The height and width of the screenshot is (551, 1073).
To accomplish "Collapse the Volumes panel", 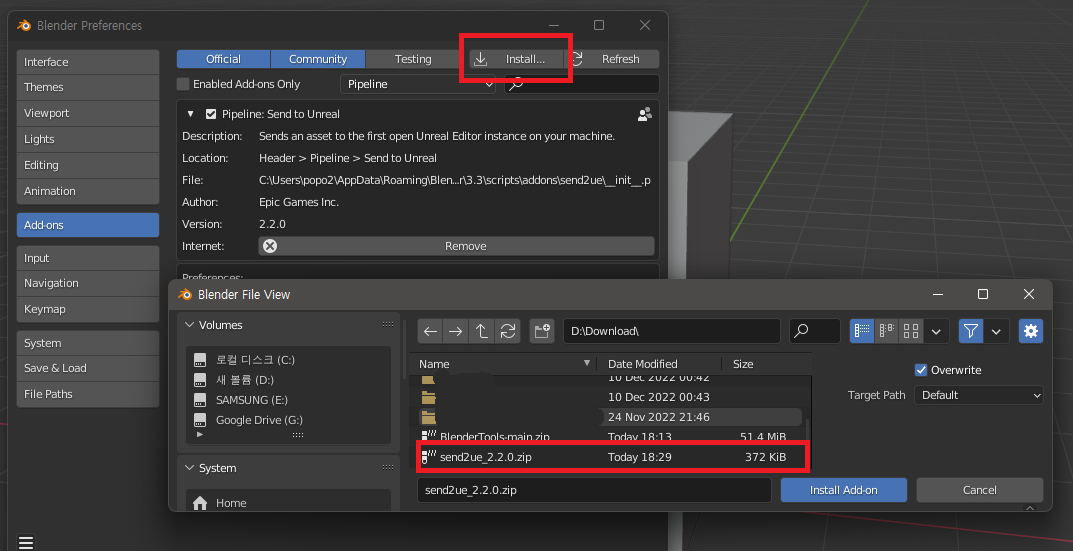I will pos(190,325).
